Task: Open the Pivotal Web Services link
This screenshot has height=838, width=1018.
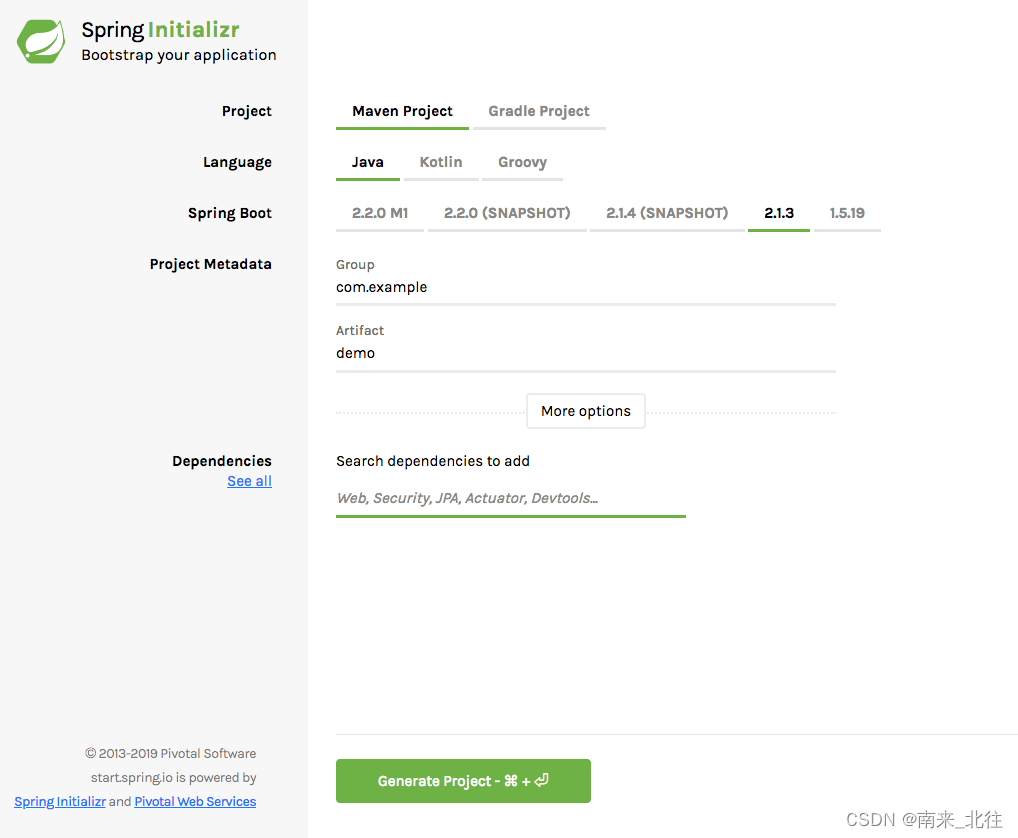Action: pos(194,801)
